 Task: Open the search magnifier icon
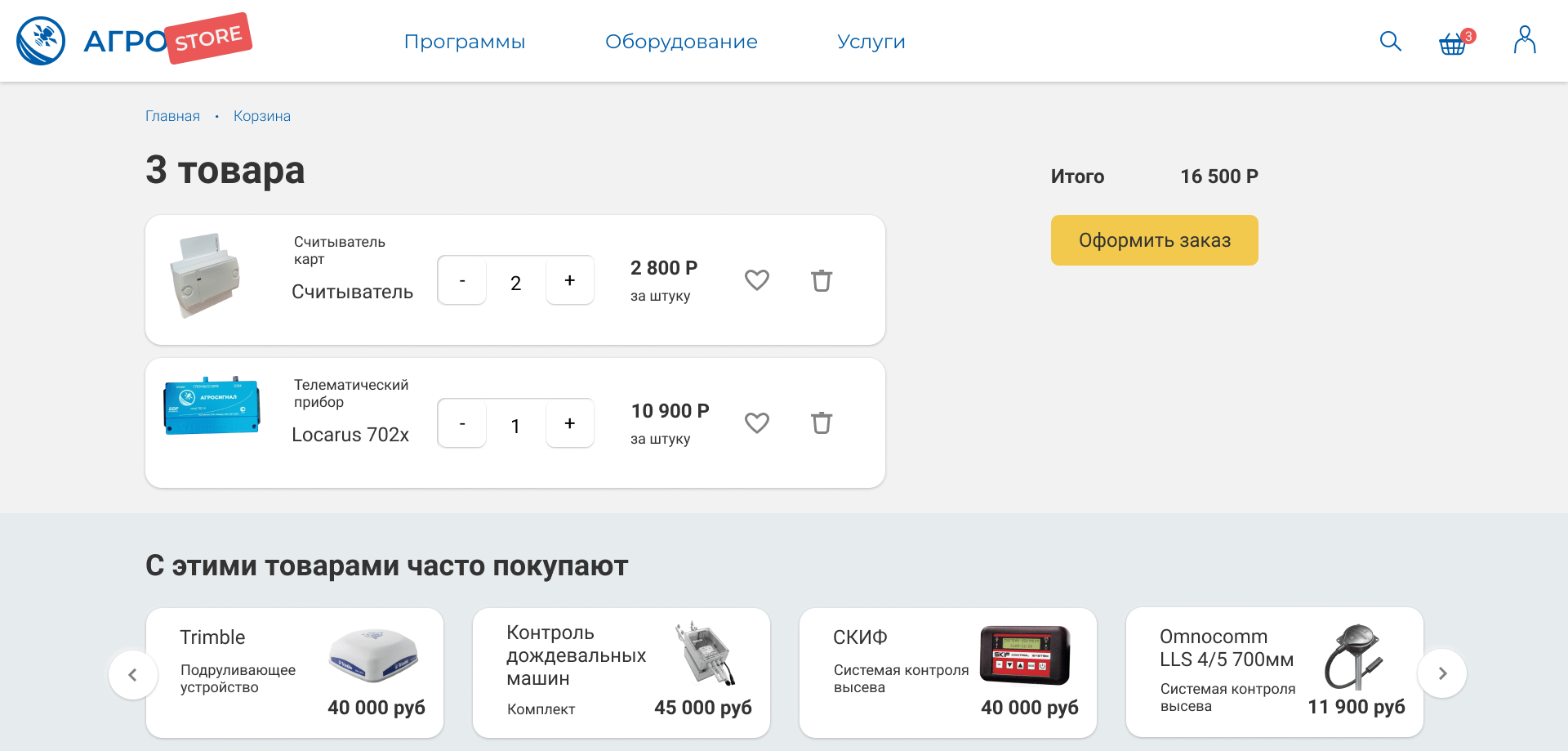[1390, 41]
